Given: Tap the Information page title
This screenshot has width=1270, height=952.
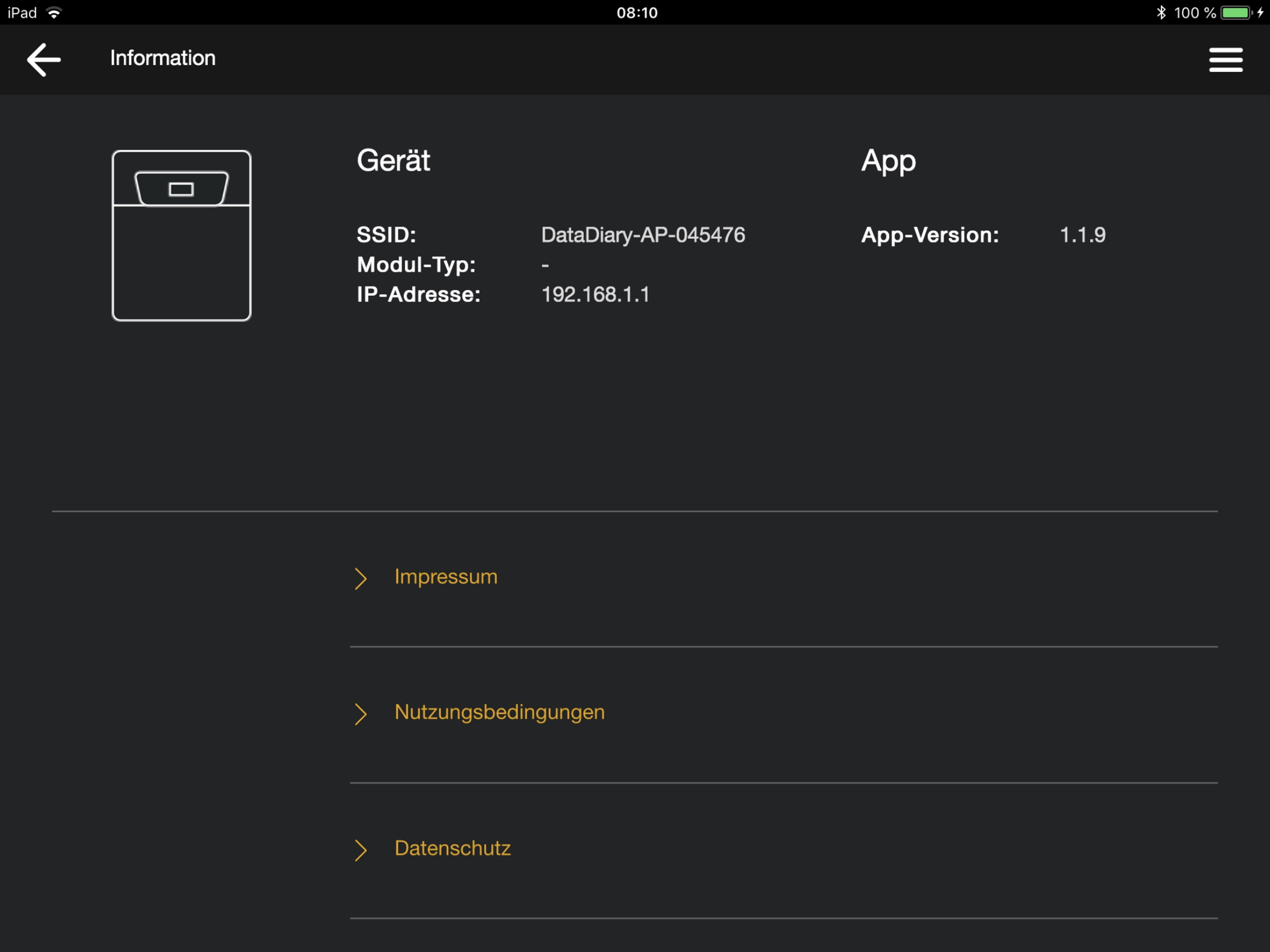Looking at the screenshot, I should coord(163,58).
